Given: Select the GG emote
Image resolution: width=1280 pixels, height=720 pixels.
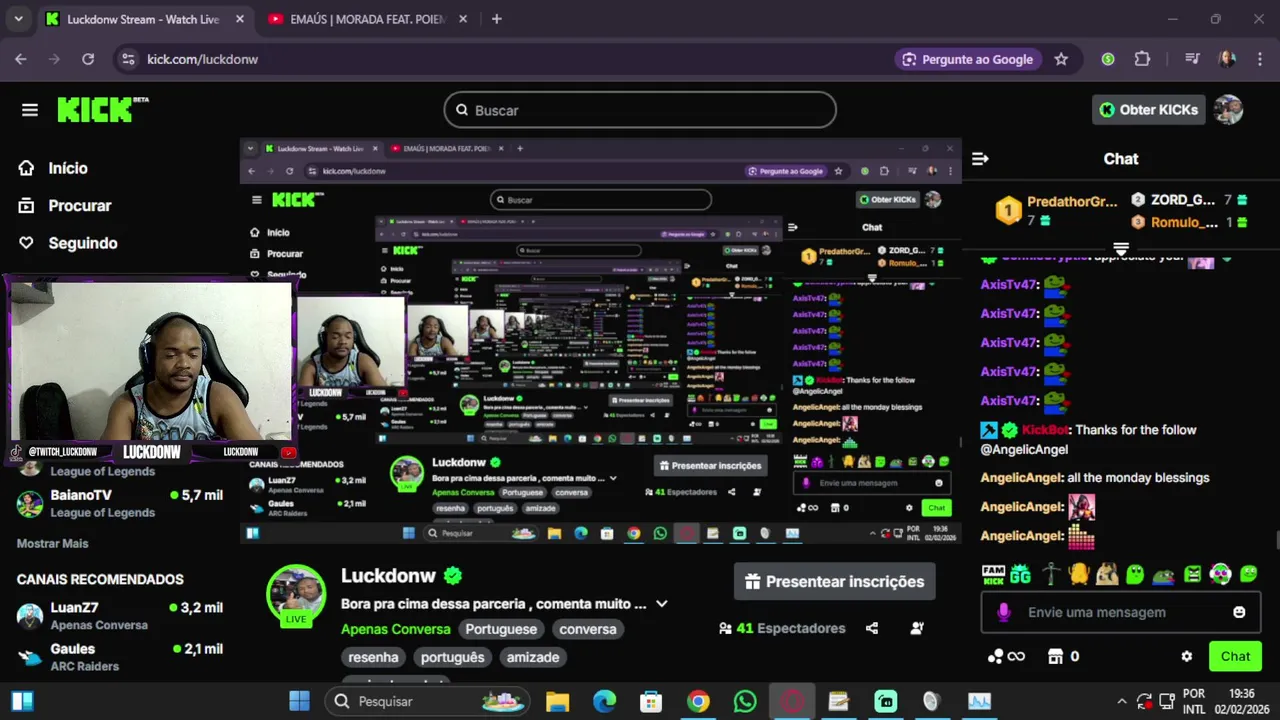Looking at the screenshot, I should pos(1020,574).
